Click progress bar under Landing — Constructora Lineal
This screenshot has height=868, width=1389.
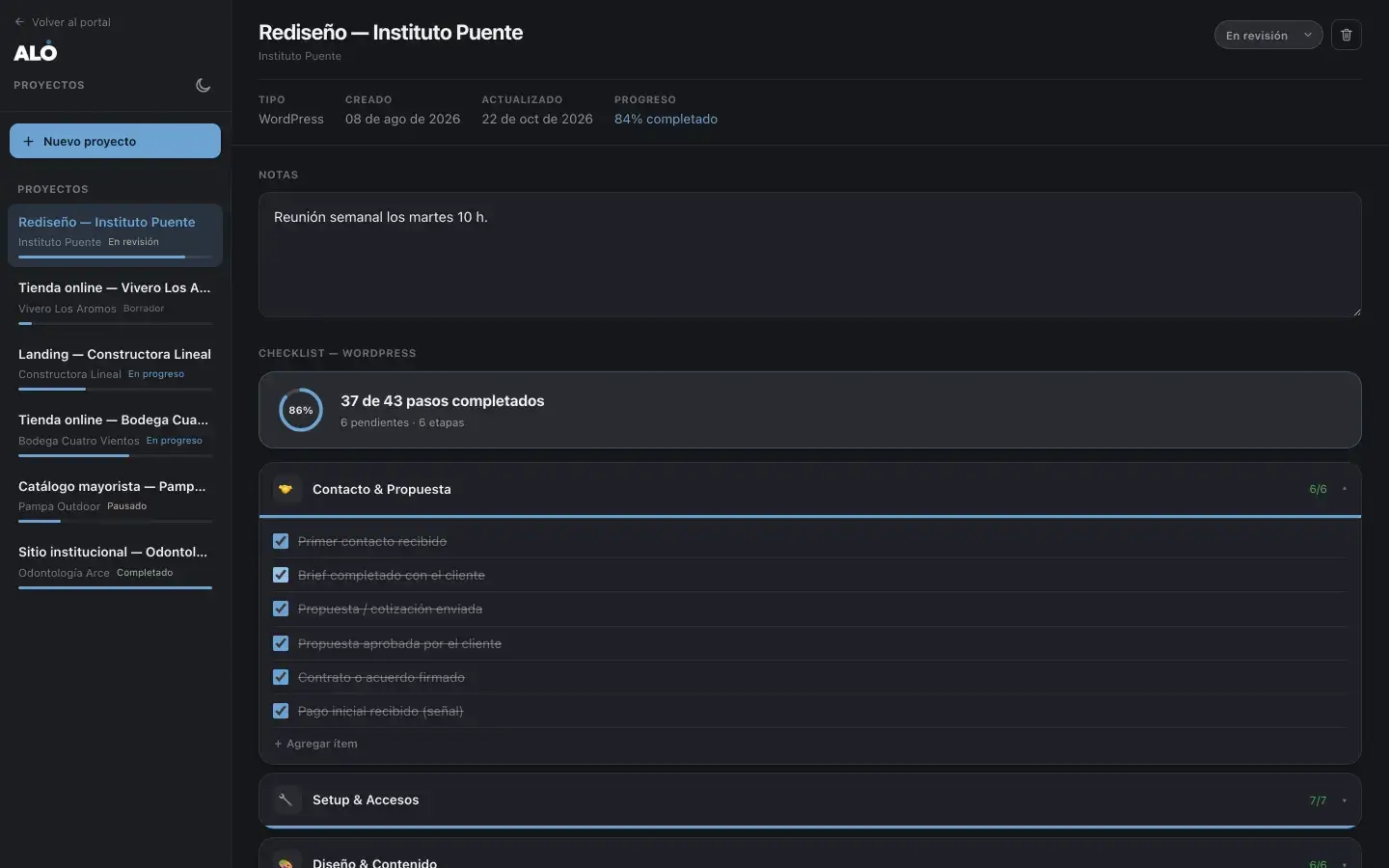115,389
